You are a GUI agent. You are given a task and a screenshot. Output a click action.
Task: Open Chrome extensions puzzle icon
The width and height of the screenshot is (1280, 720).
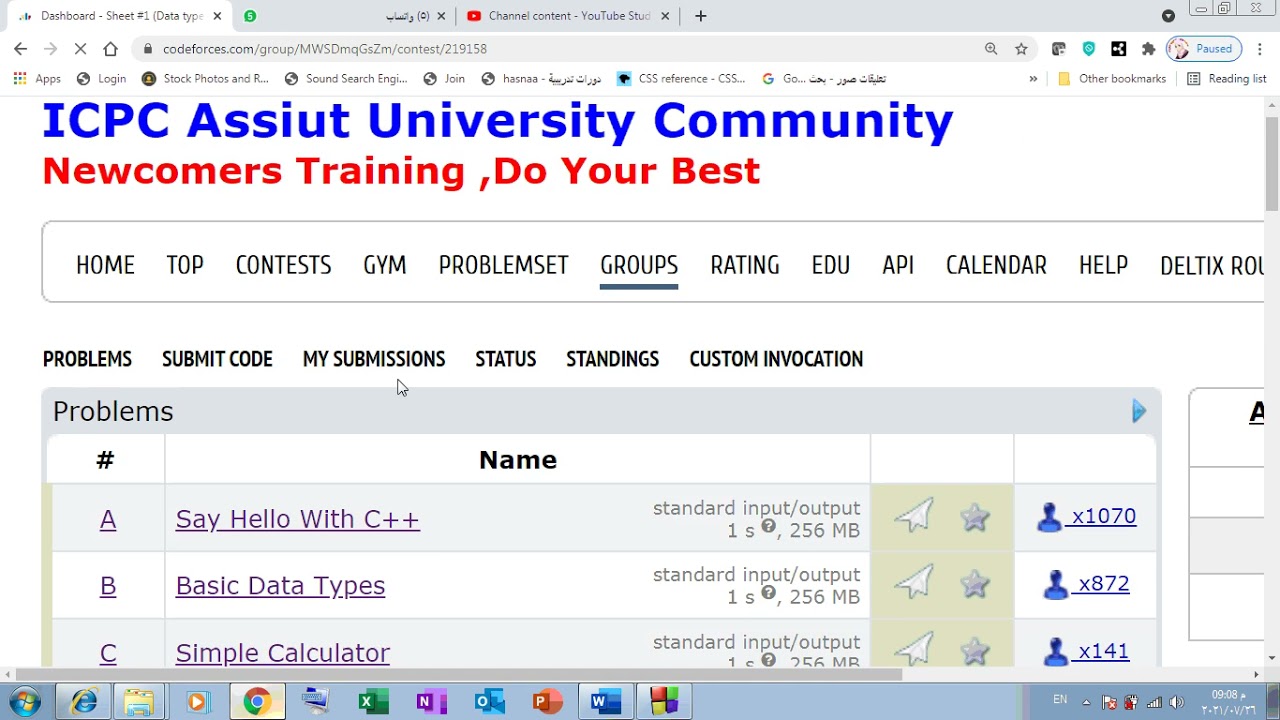1148,48
